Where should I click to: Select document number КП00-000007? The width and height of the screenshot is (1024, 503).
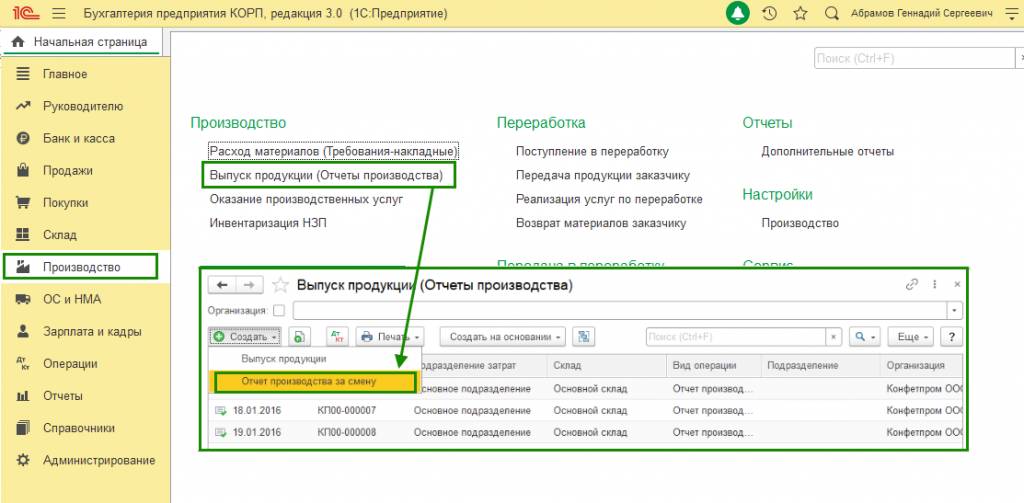(347, 411)
